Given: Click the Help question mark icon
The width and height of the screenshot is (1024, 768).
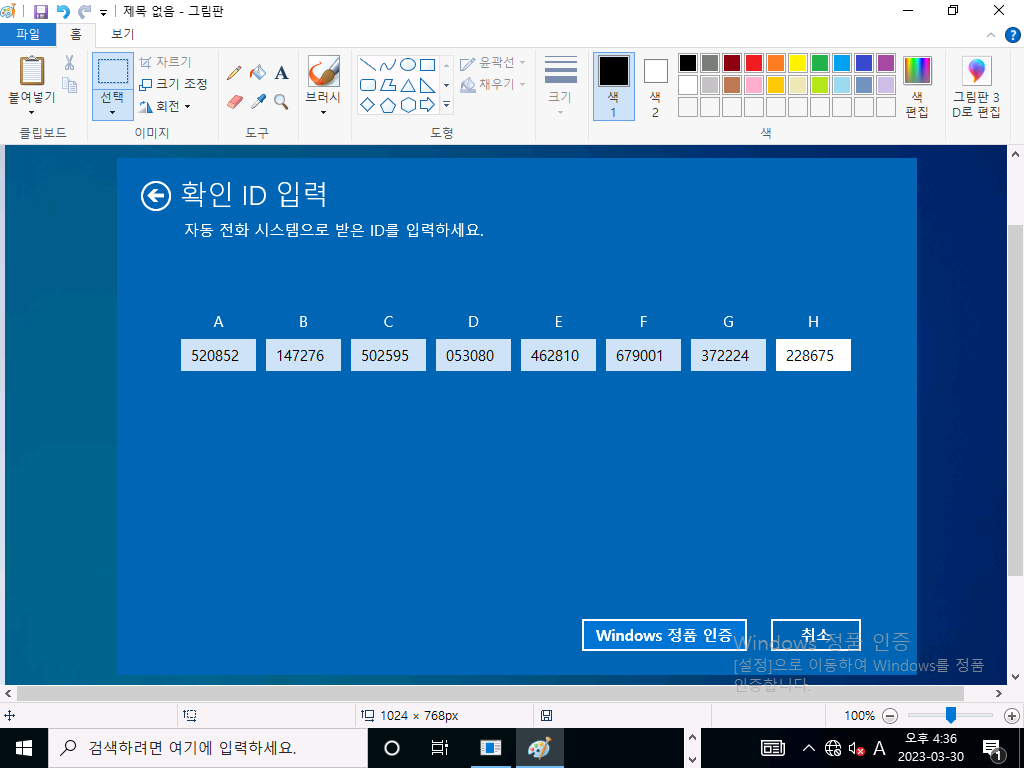Looking at the screenshot, I should pos(1012,35).
